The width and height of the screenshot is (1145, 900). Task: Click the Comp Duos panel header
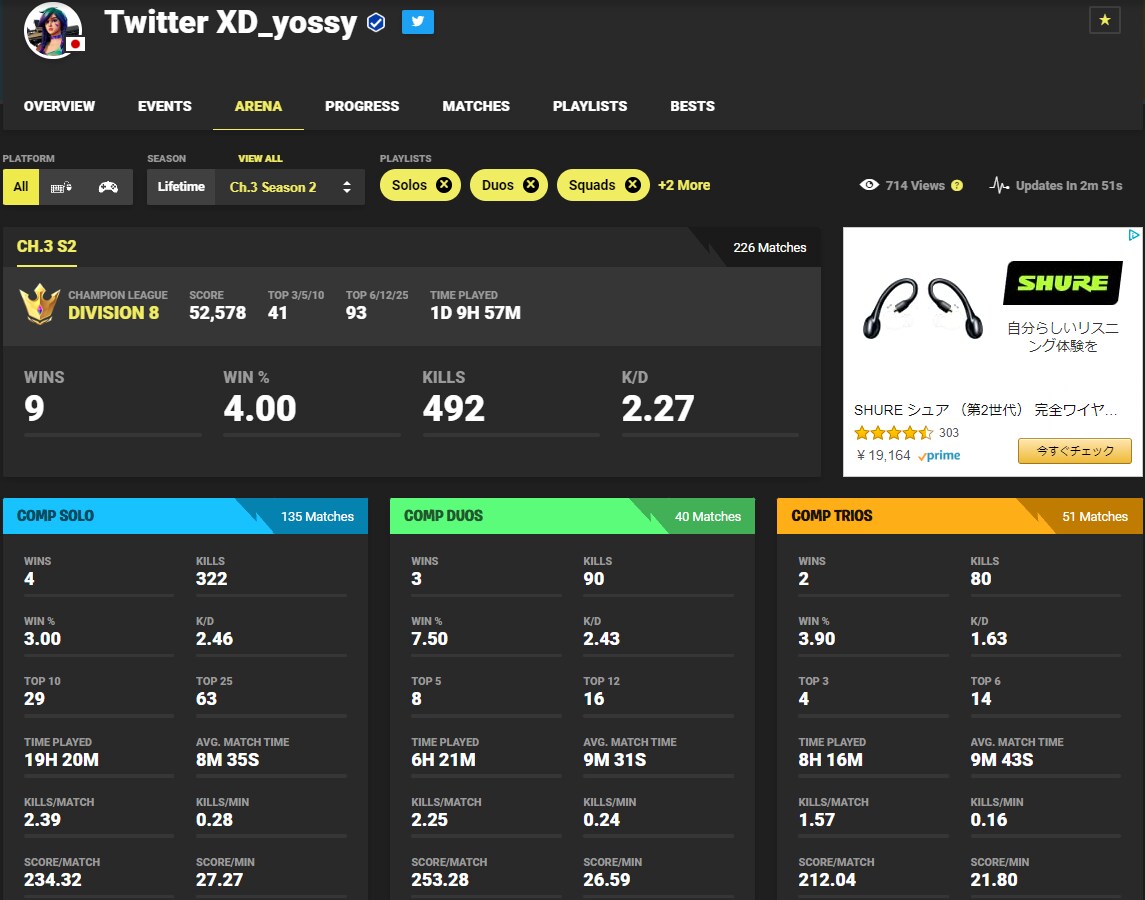pos(572,516)
